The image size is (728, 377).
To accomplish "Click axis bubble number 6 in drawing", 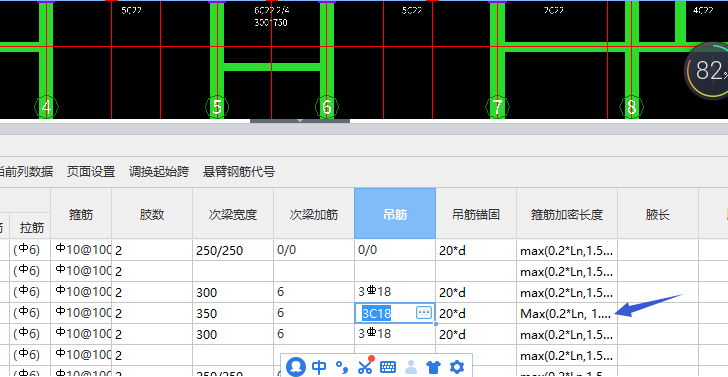I will 327,107.
